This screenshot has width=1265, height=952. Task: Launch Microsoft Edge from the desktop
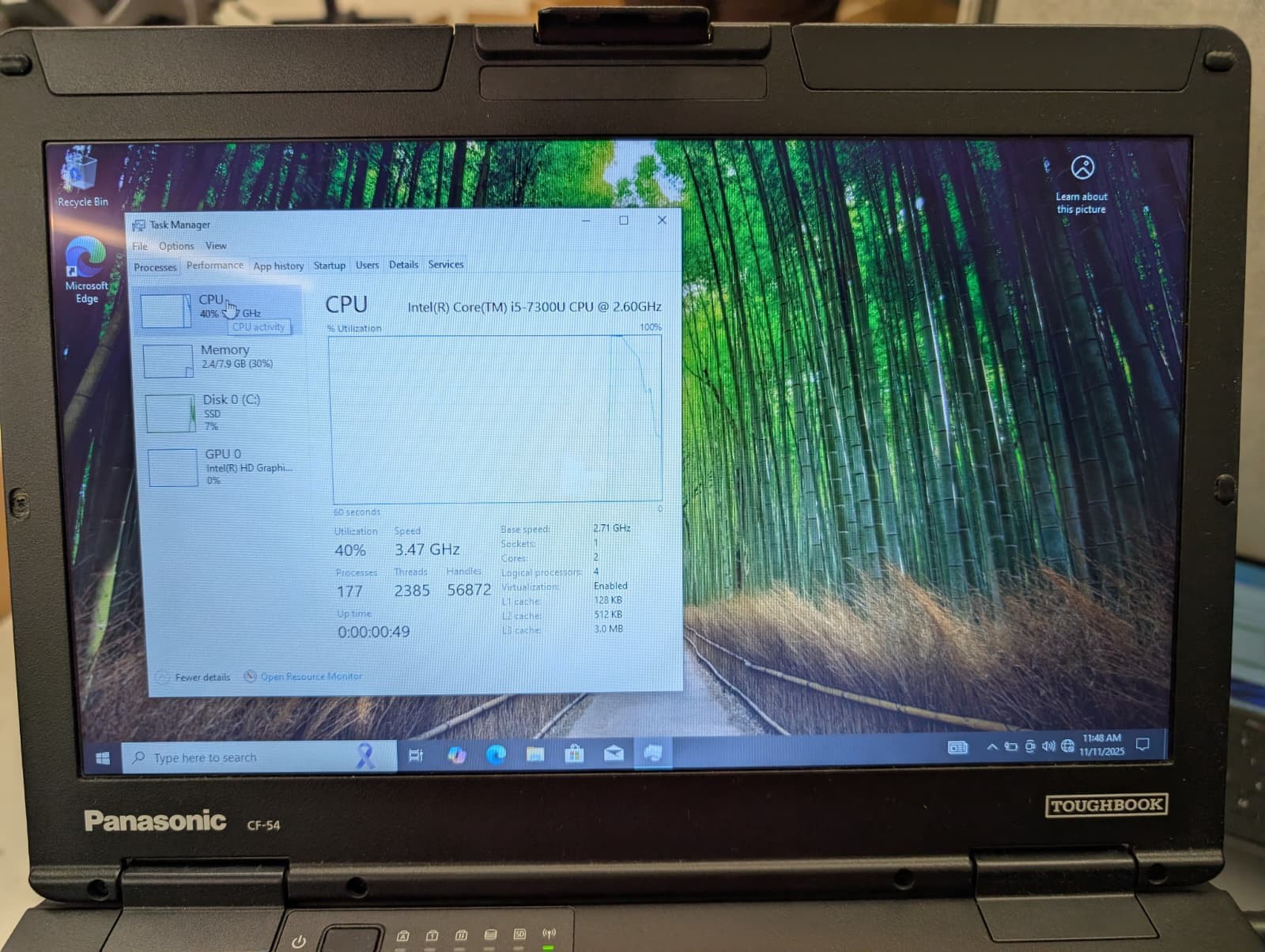tap(86, 270)
